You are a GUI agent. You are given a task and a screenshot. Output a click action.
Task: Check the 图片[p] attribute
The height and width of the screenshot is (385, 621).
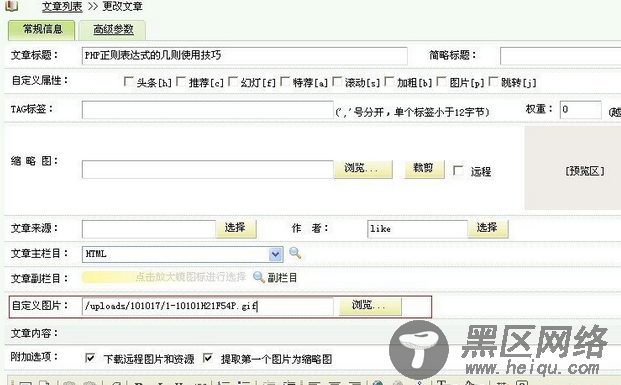[x=441, y=82]
